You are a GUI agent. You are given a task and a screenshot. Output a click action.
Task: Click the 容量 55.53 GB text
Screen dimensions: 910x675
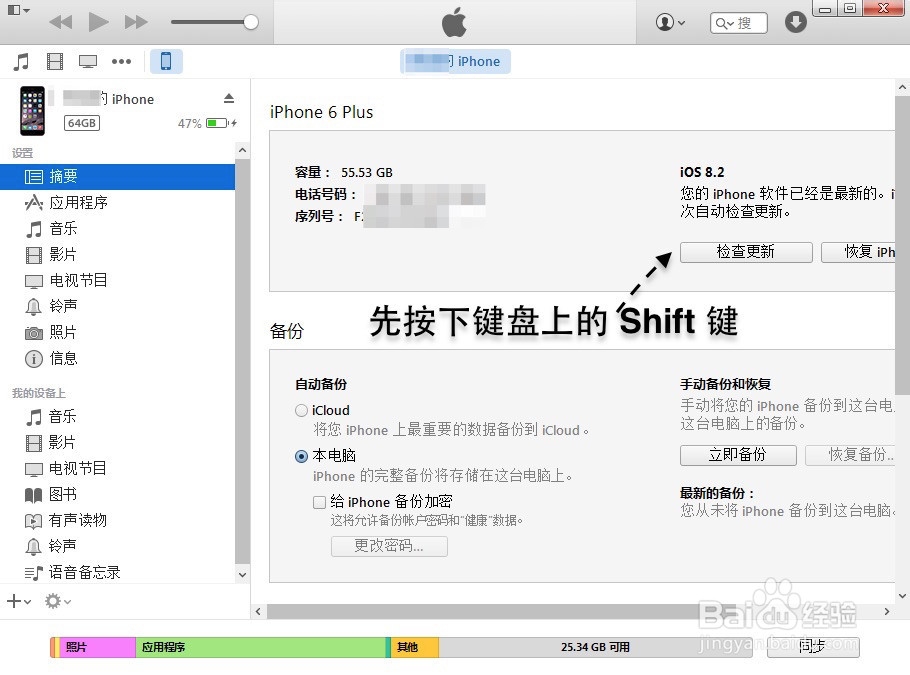pos(344,172)
